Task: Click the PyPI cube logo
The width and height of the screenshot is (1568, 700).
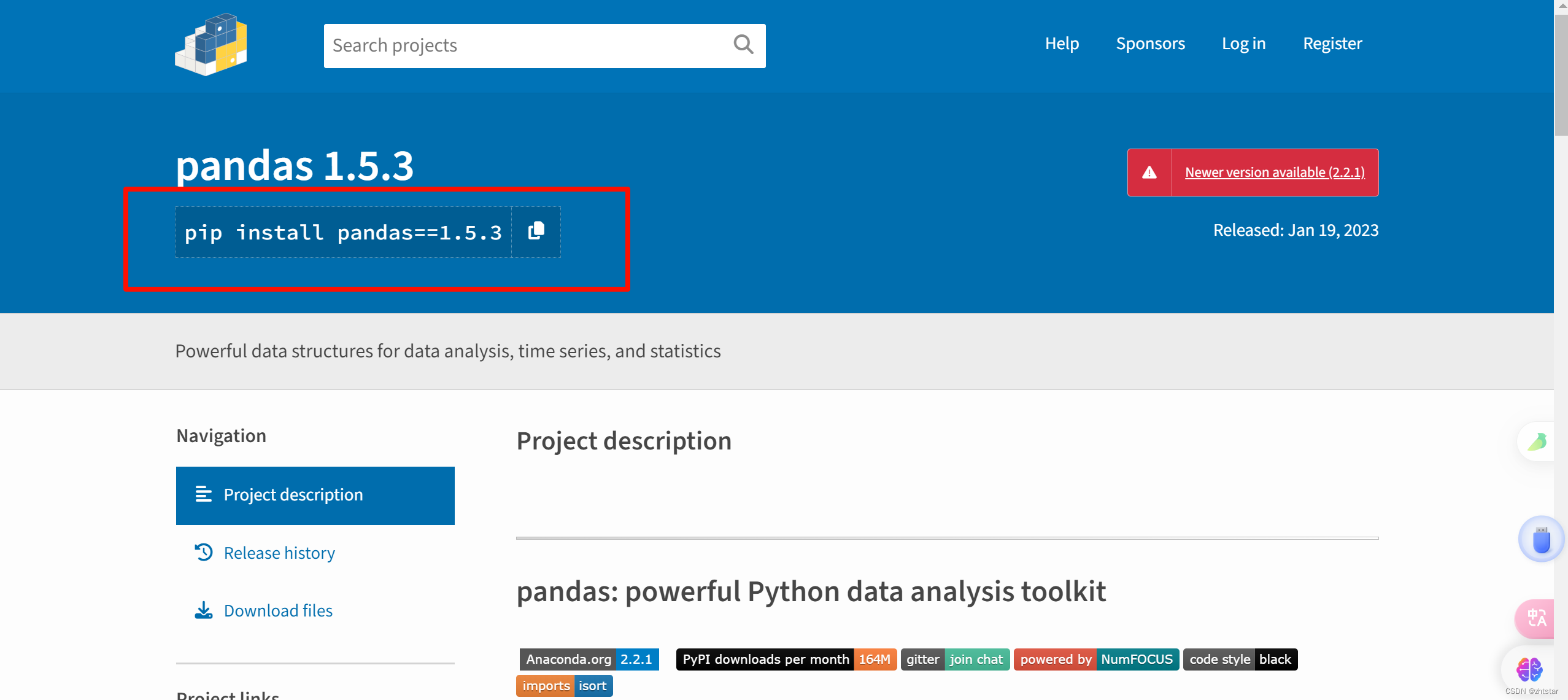Action: 211,45
